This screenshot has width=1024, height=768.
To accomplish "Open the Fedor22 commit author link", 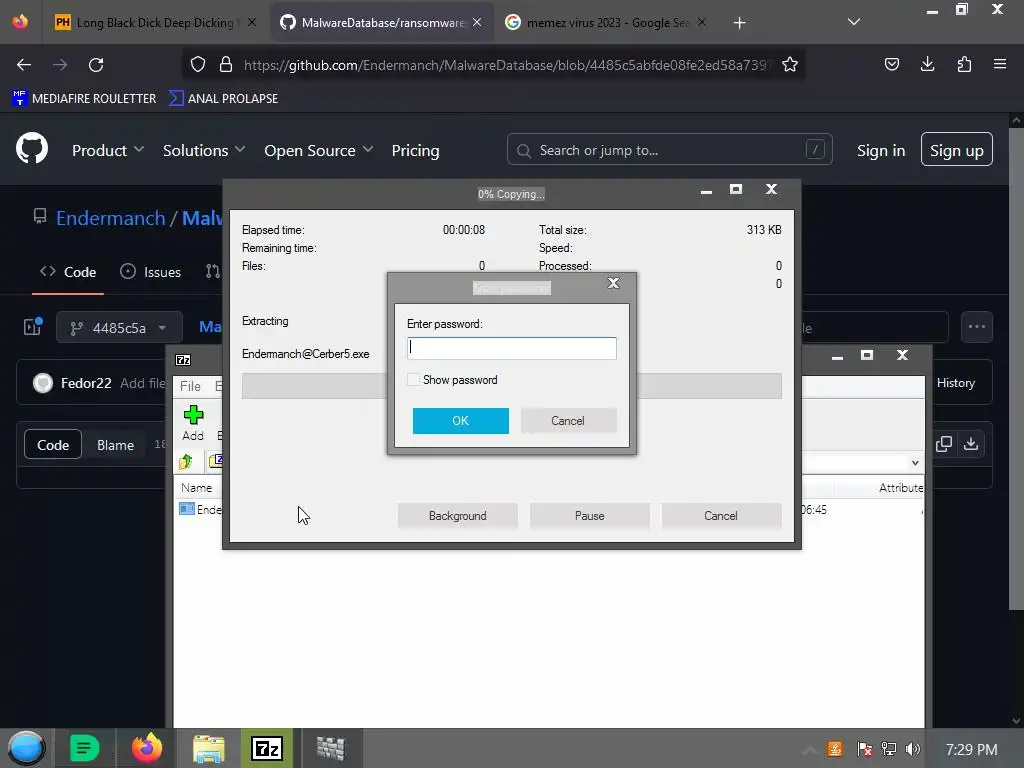I will point(86,383).
